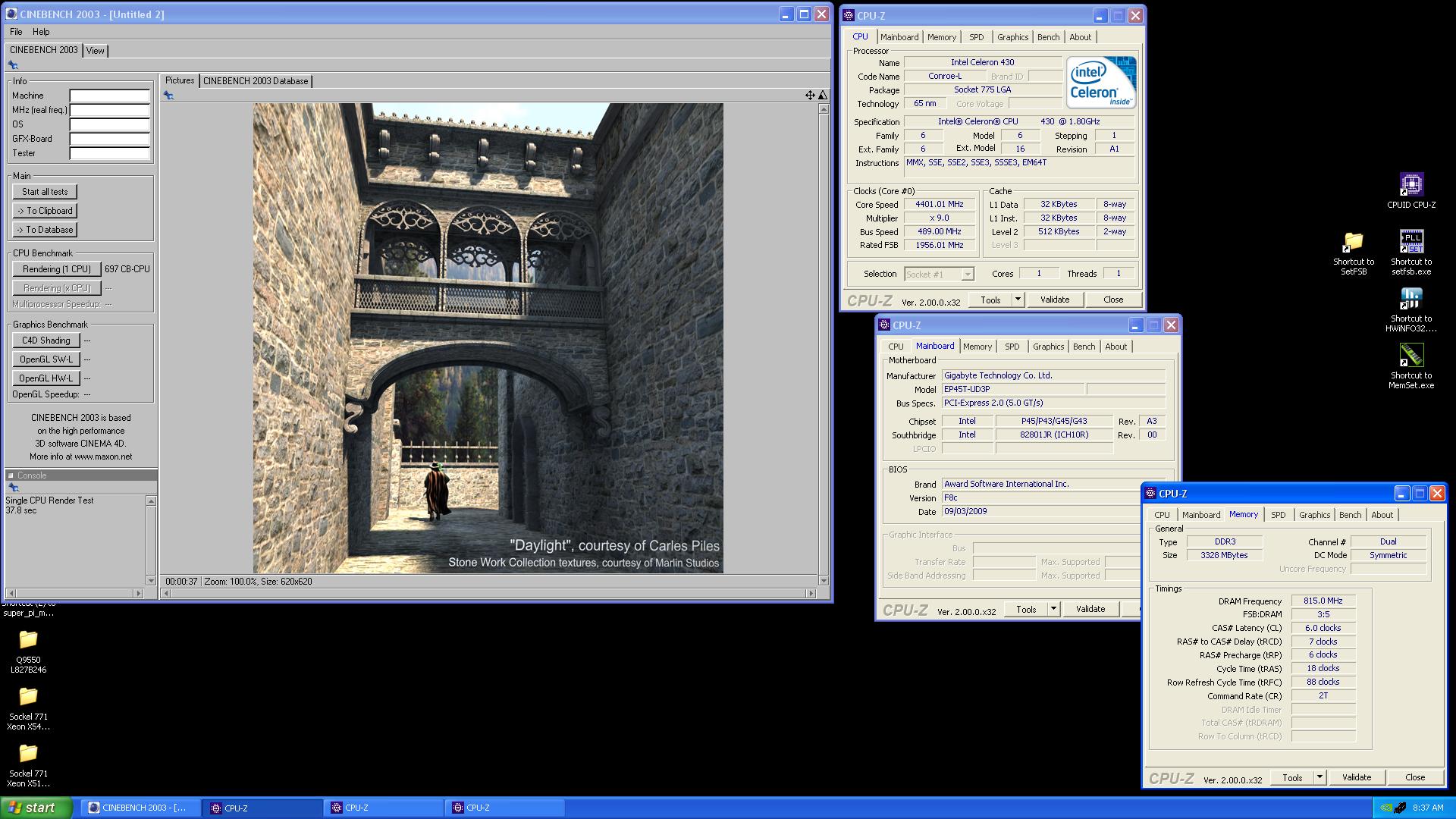
Task: Click the pin icon in Console panel
Action: [13, 488]
